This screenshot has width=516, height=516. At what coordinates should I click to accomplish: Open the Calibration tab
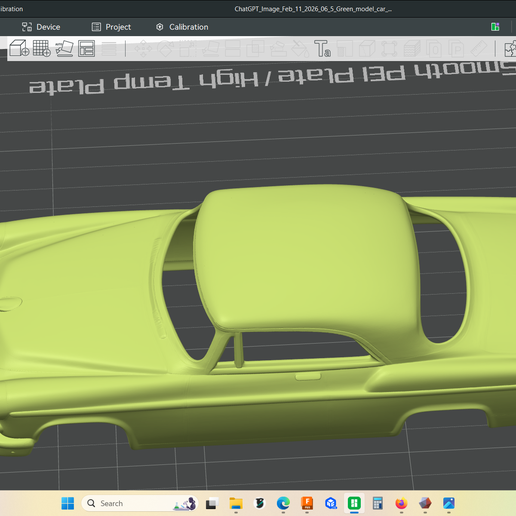tap(182, 27)
